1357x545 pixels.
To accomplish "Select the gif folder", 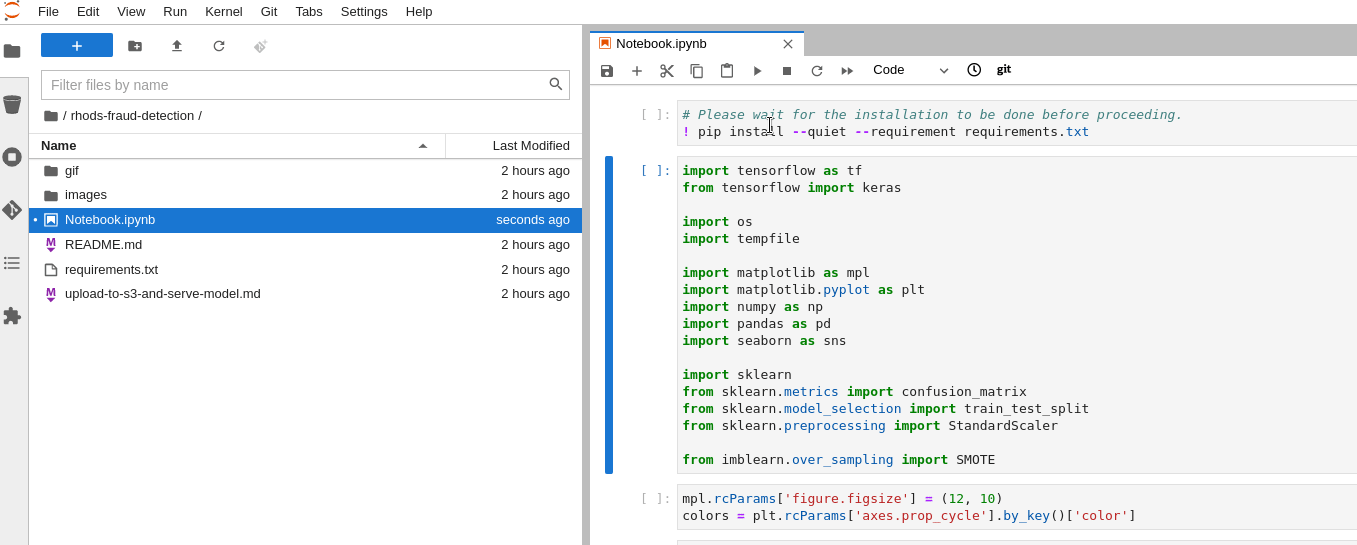I will (x=305, y=171).
